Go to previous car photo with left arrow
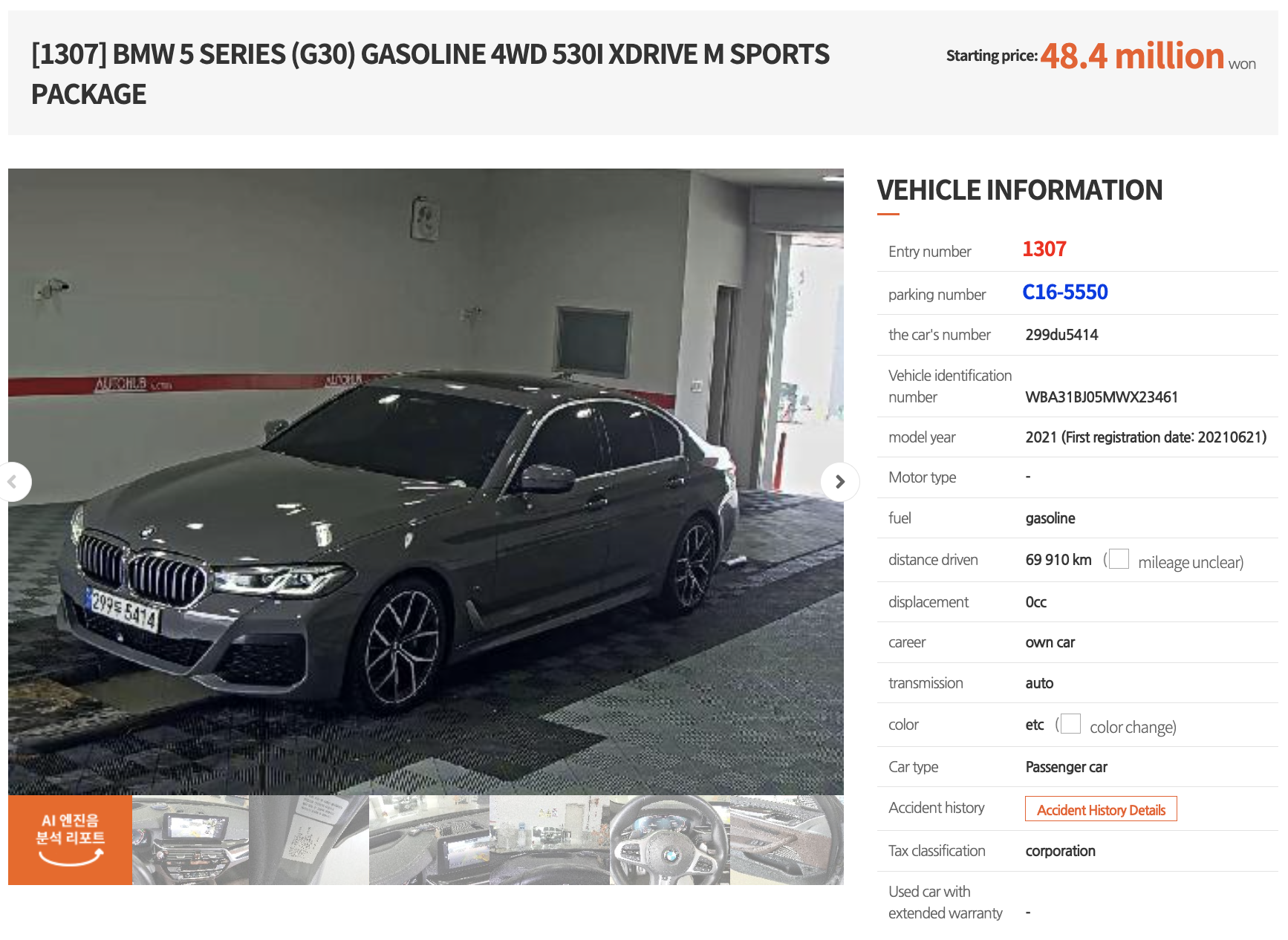The height and width of the screenshot is (940, 1288). (15, 482)
